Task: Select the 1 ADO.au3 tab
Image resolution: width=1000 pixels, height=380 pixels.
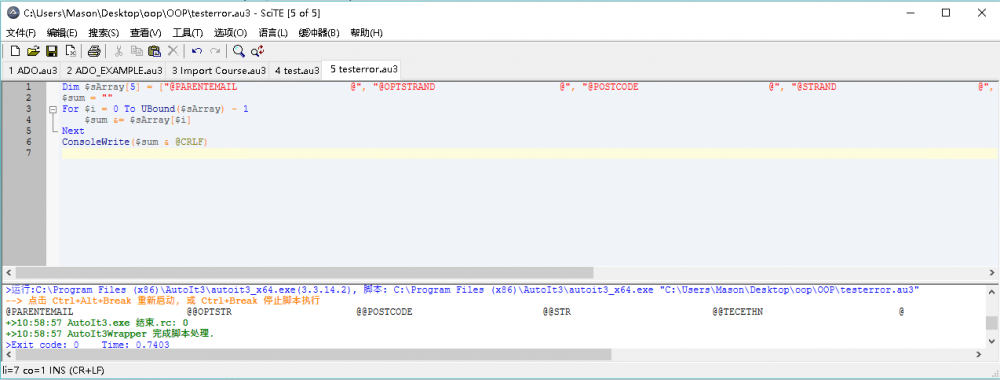Action: point(32,70)
